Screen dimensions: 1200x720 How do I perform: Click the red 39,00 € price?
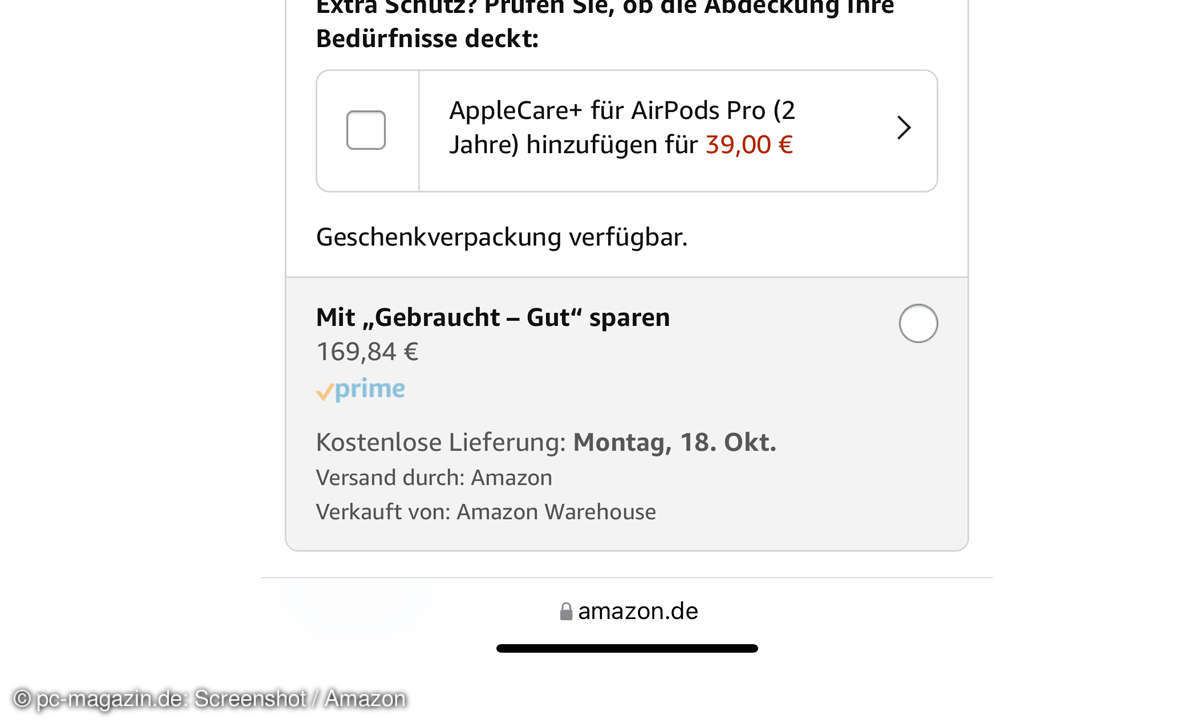pos(749,145)
